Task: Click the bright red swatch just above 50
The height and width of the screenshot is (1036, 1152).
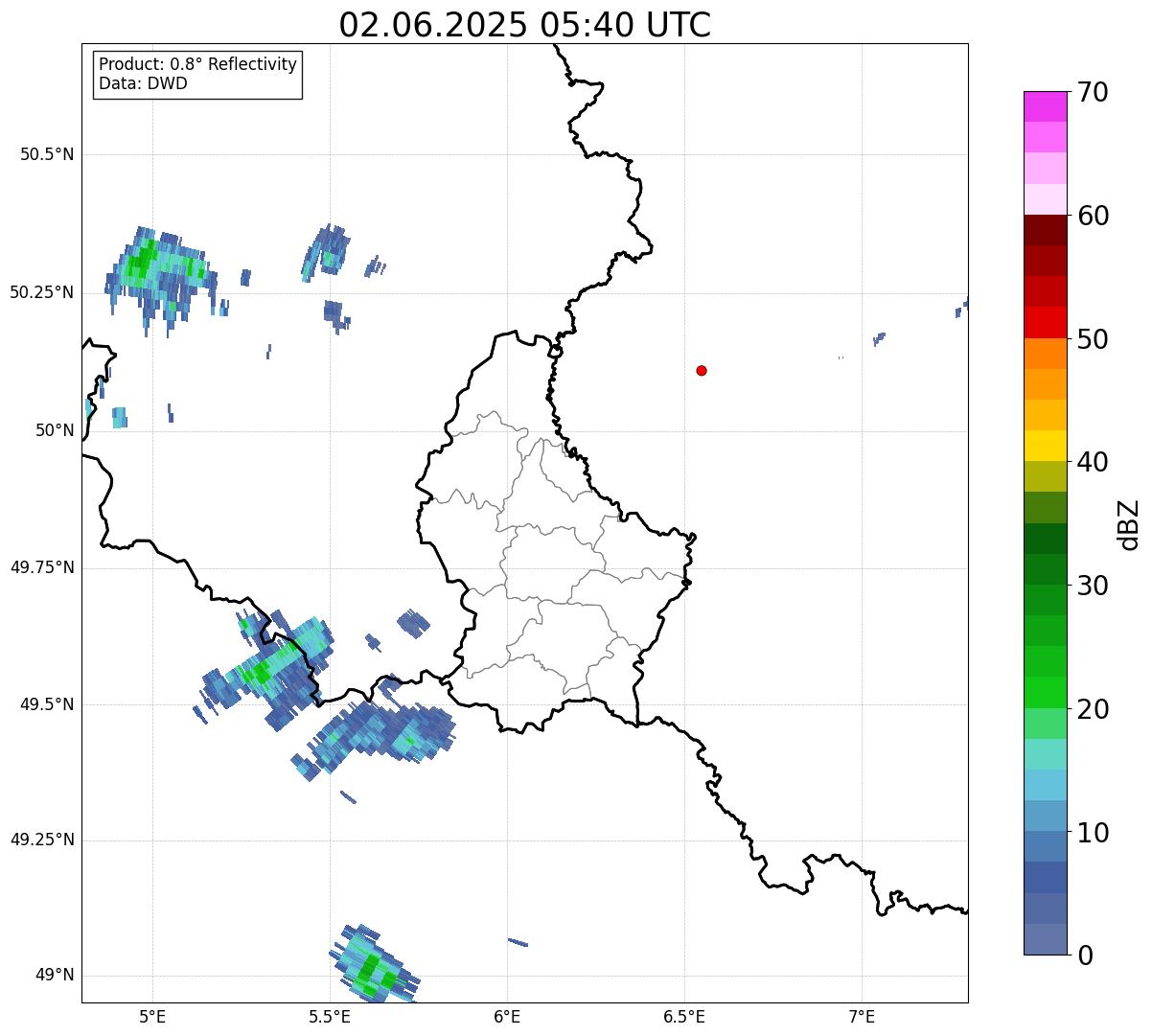Action: click(x=1045, y=323)
